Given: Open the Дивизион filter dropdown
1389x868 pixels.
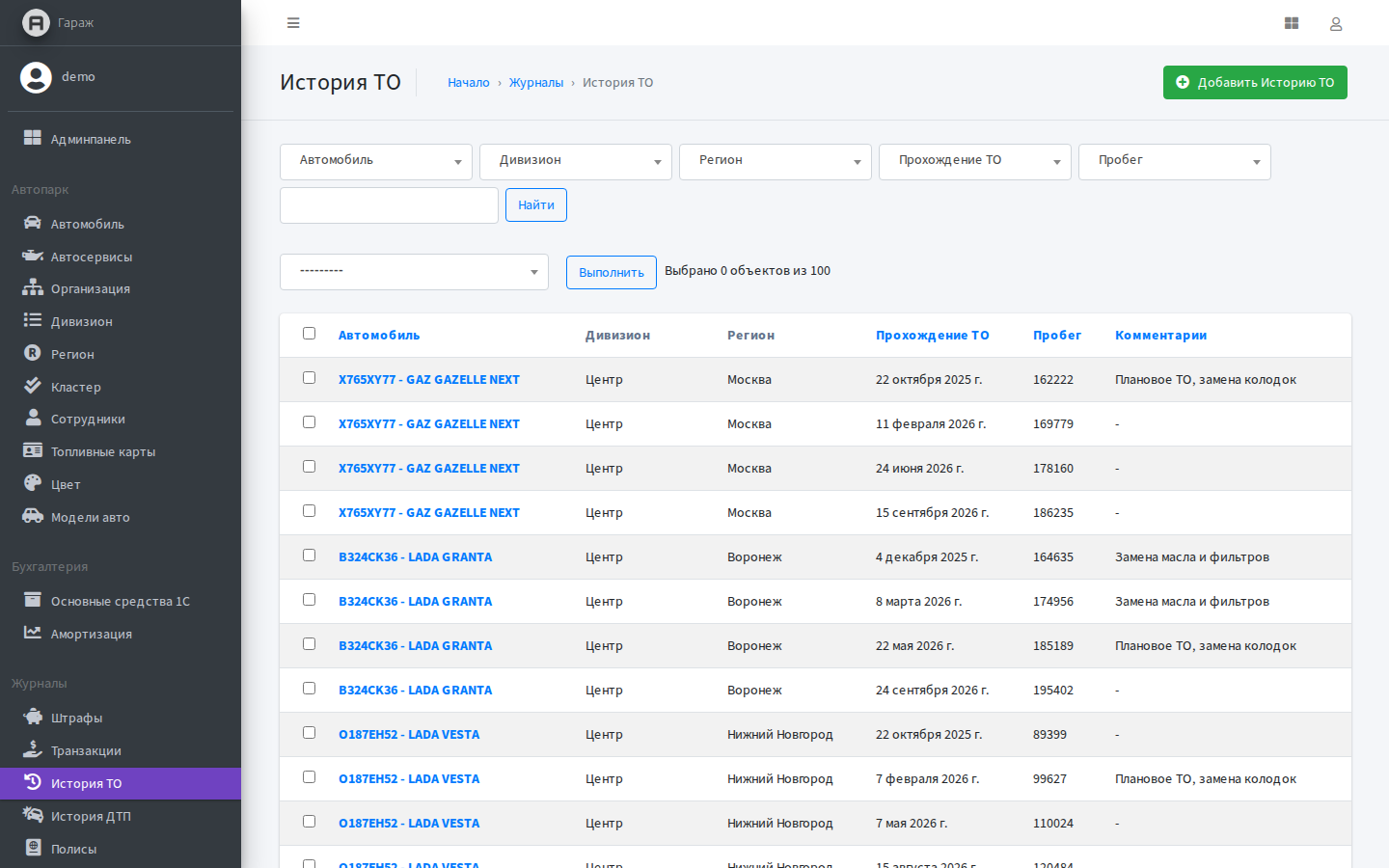Looking at the screenshot, I should (576, 162).
